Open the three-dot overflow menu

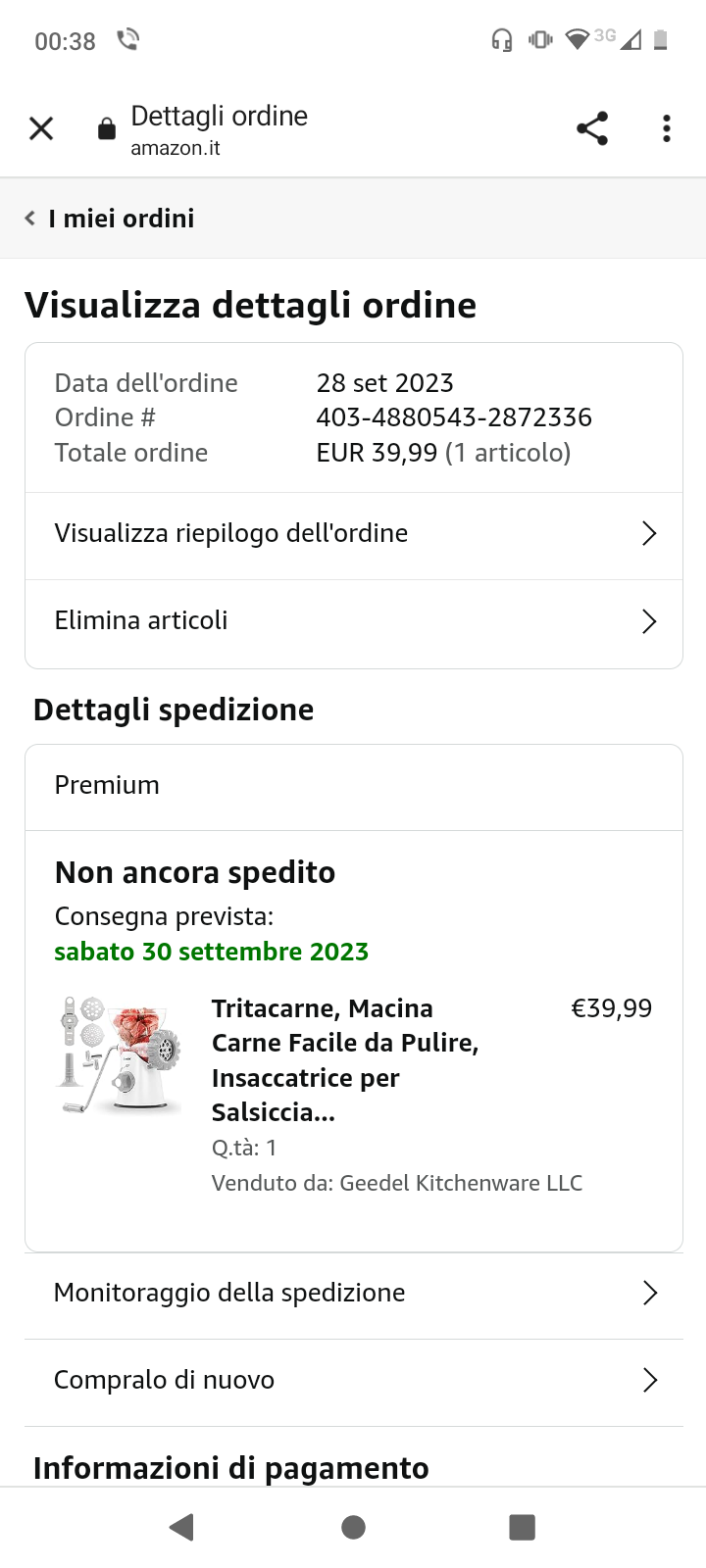coord(667,128)
